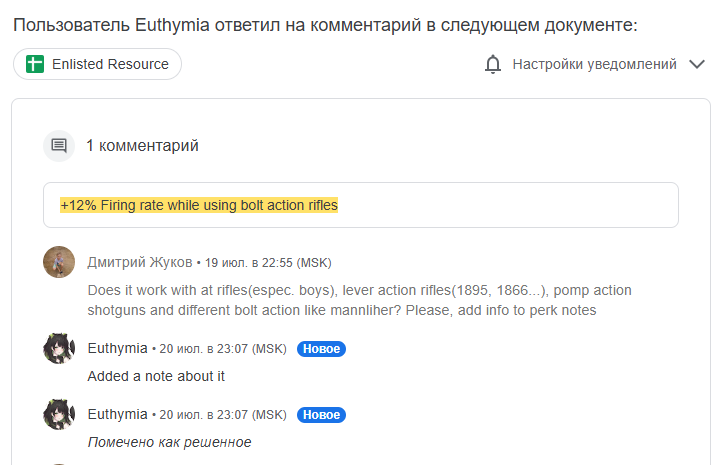Click Дмитрий Жуков's avatar photo

pyautogui.click(x=59, y=262)
